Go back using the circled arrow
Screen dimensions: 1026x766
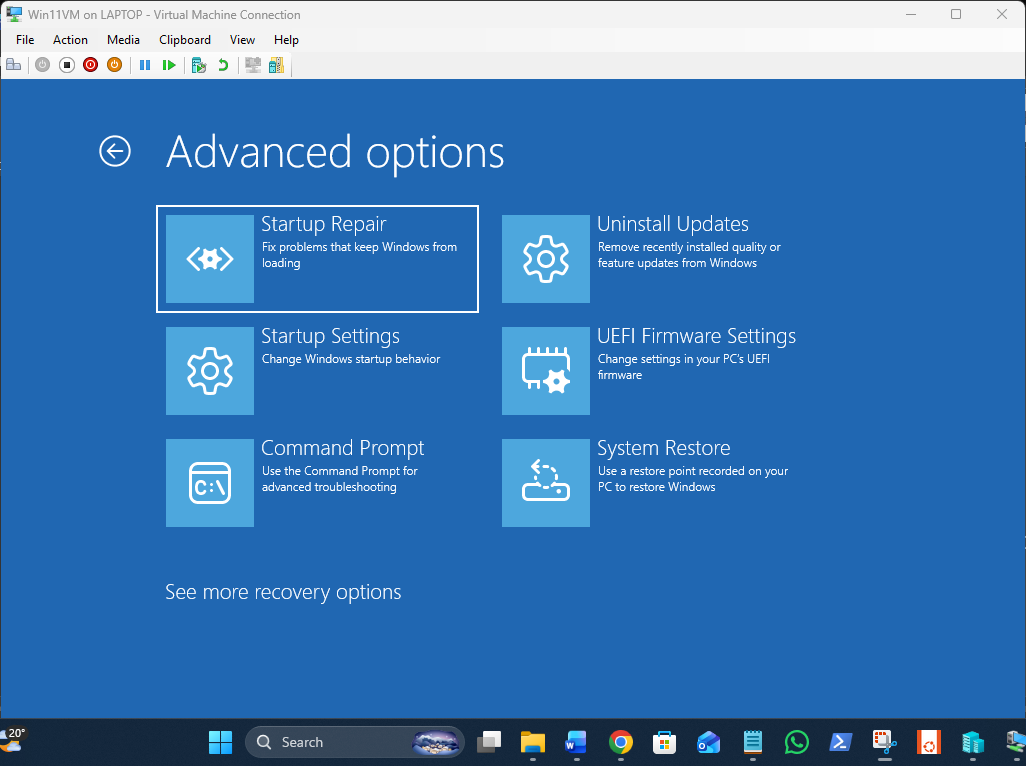pyautogui.click(x=115, y=151)
